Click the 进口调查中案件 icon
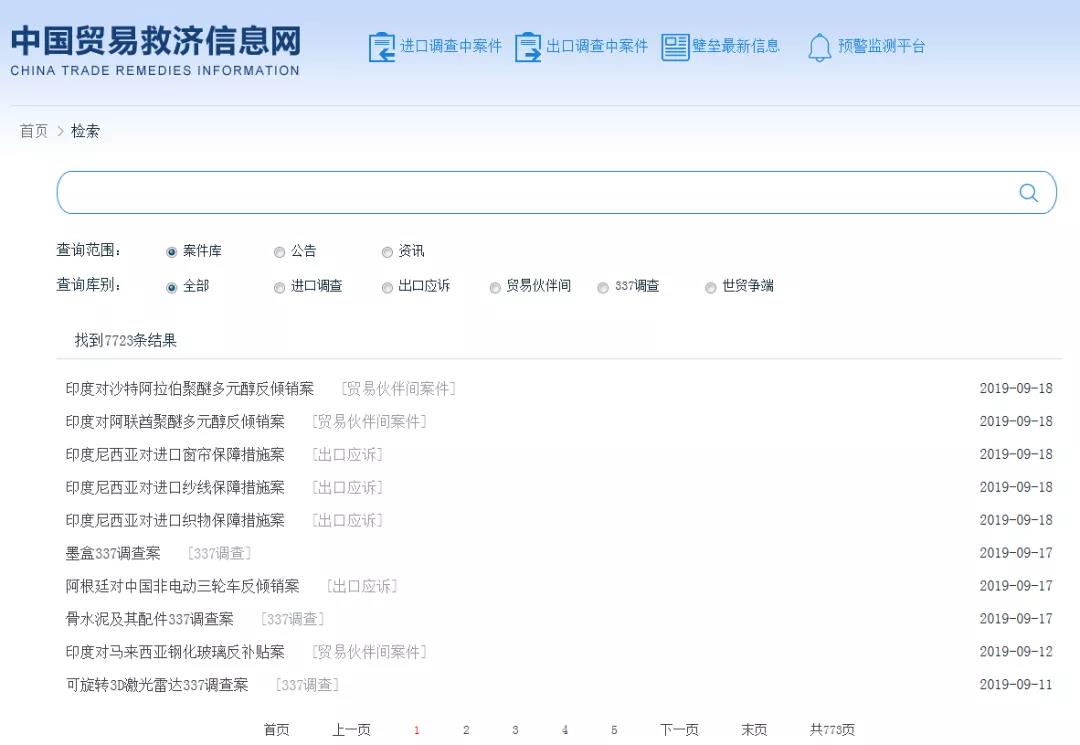This screenshot has width=1080, height=745. pos(383,45)
